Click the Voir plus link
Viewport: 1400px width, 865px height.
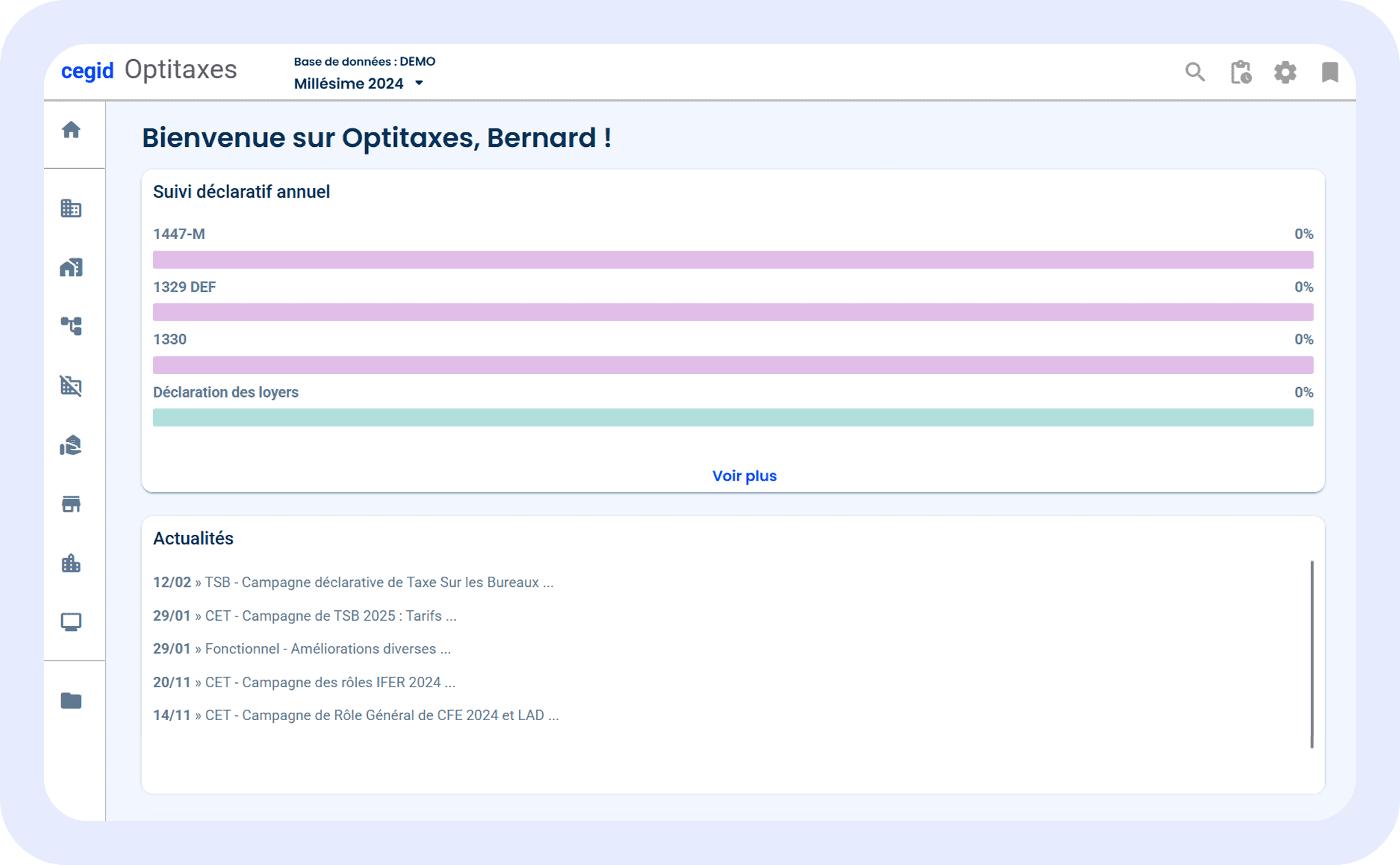744,476
